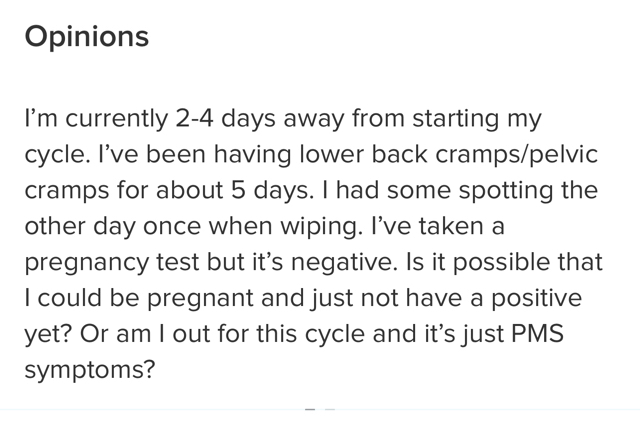Click the darker page indicator dash at bottom
The height and width of the screenshot is (422, 640).
point(310,409)
